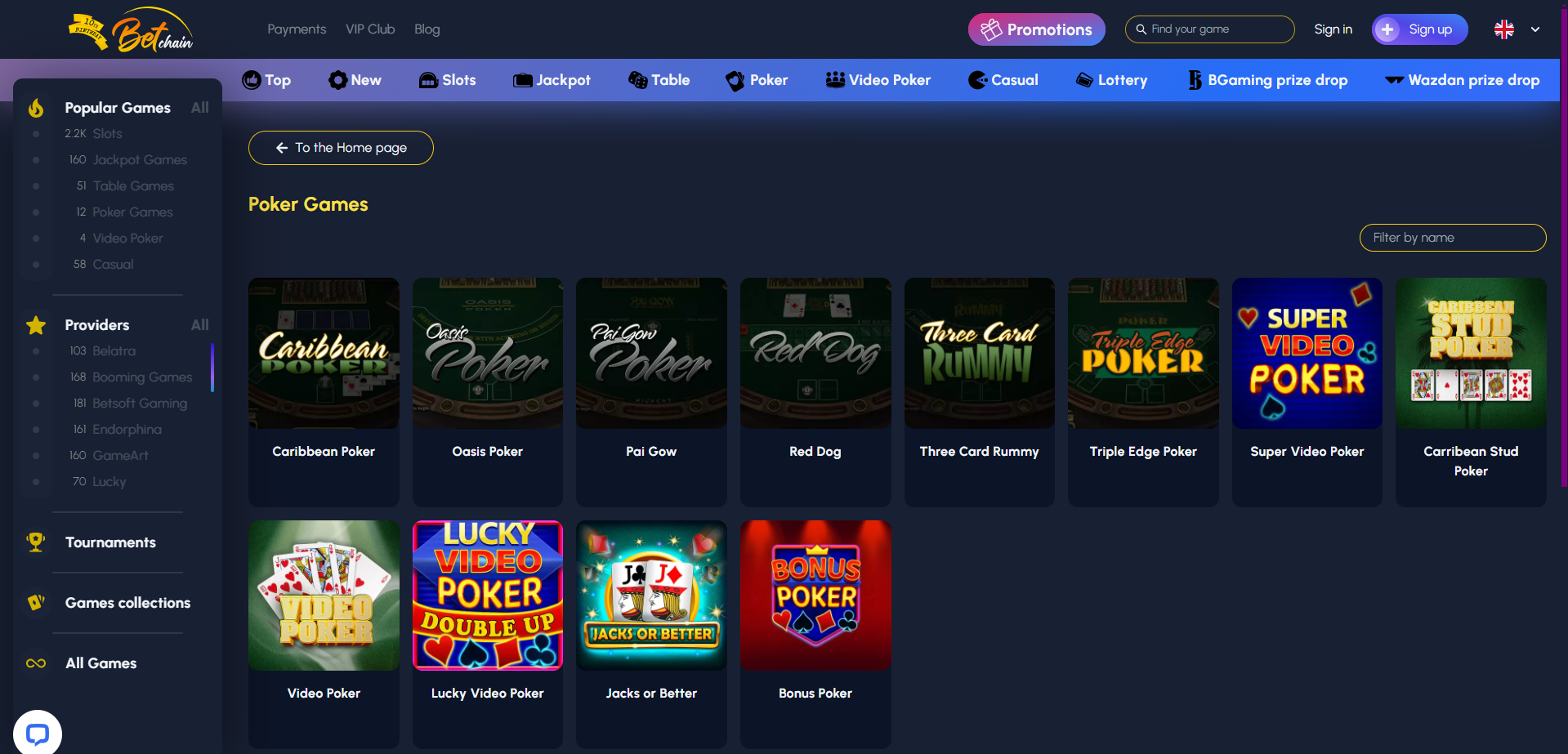Viewport: 1568px width, 754px height.
Task: Click the Betchain logo
Action: coord(131,31)
